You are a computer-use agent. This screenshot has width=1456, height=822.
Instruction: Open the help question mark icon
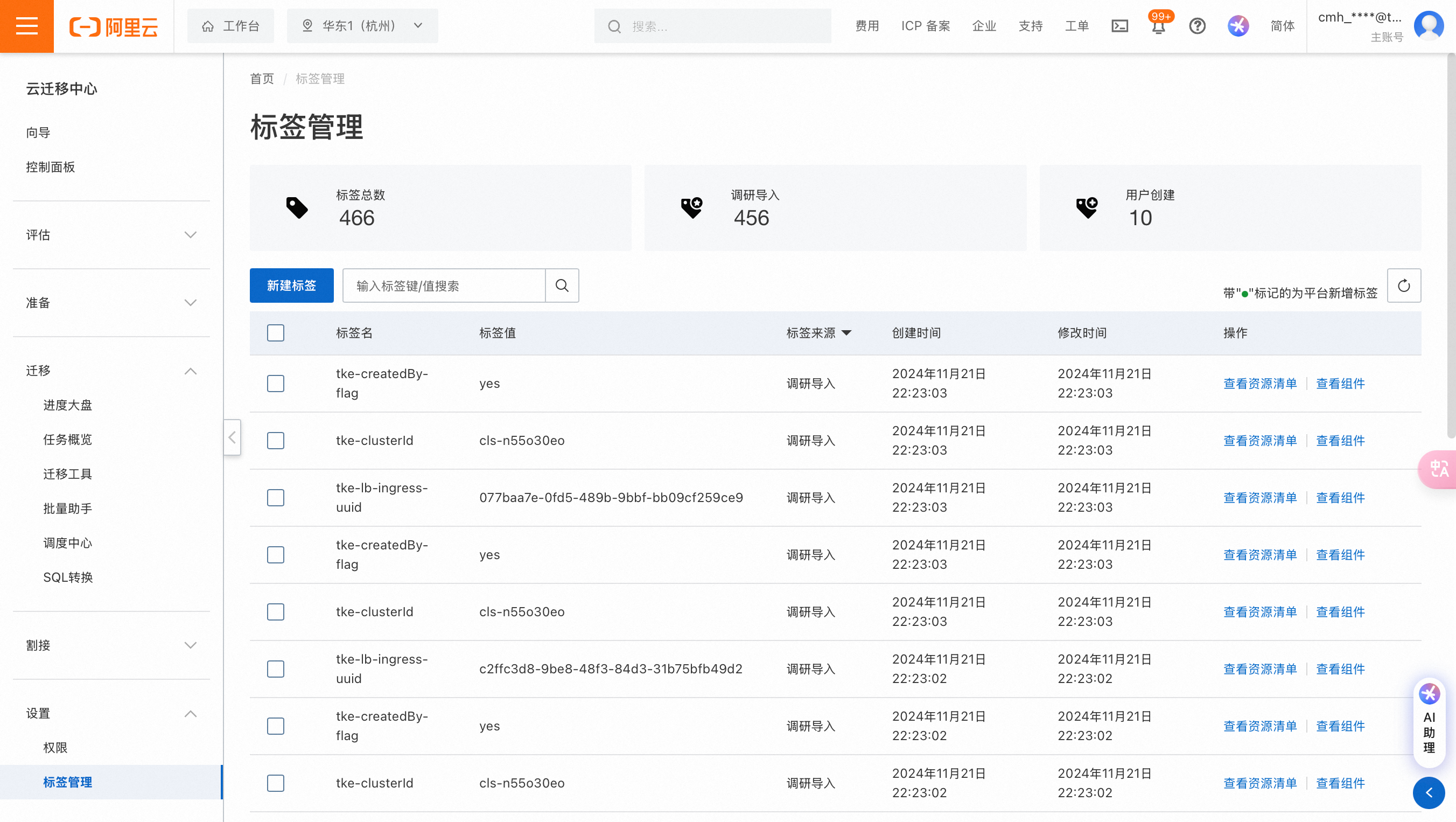pos(1196,26)
